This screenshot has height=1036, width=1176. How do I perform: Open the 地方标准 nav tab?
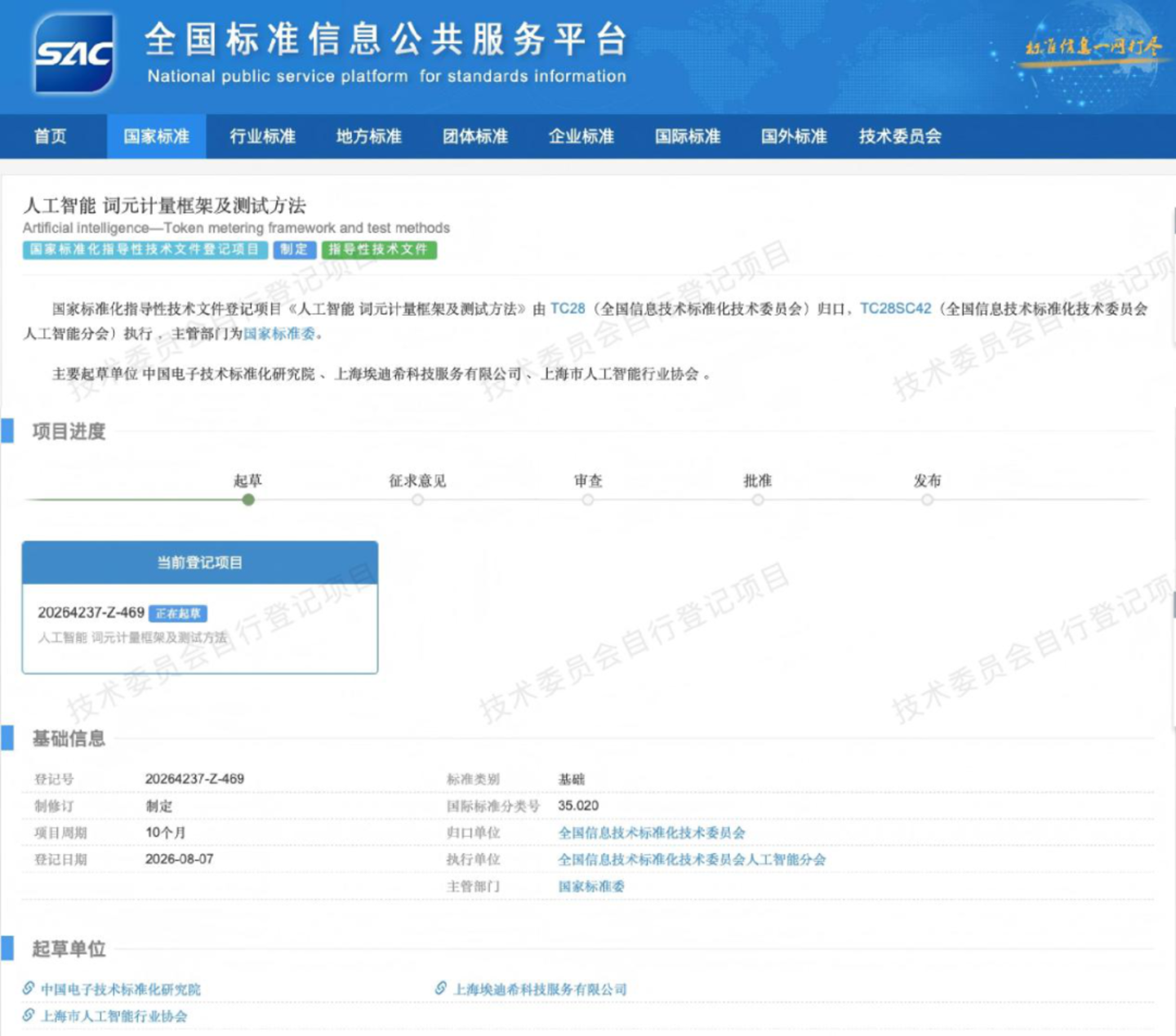[368, 136]
